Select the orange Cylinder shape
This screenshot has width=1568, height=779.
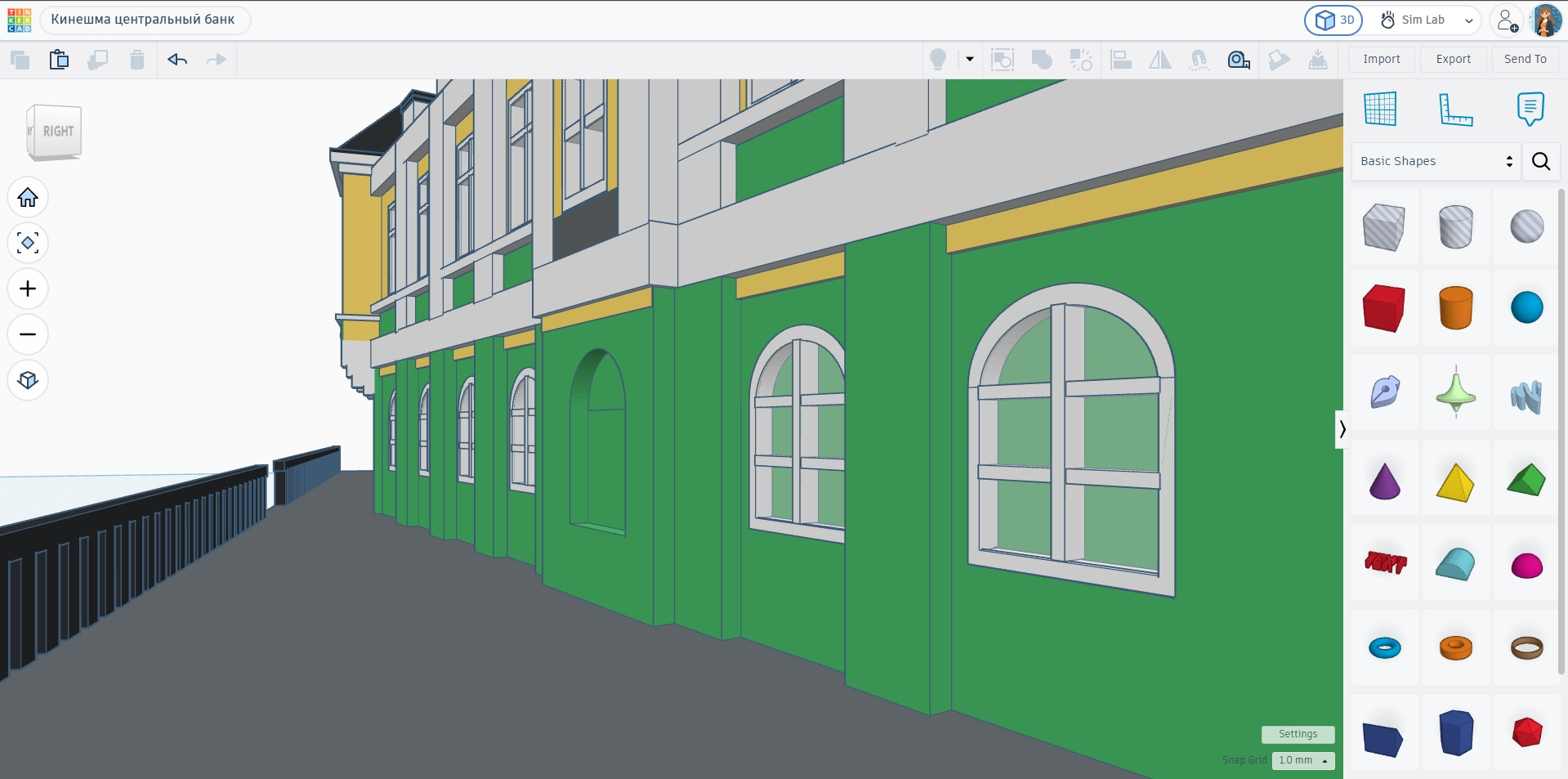pyautogui.click(x=1456, y=308)
